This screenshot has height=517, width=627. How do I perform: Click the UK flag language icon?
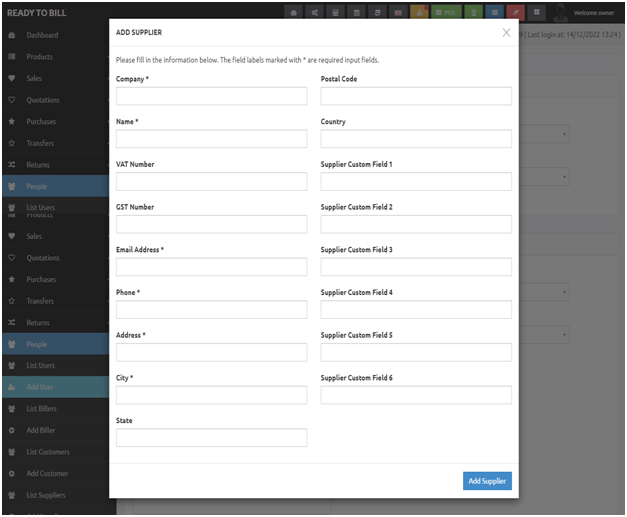coord(398,12)
